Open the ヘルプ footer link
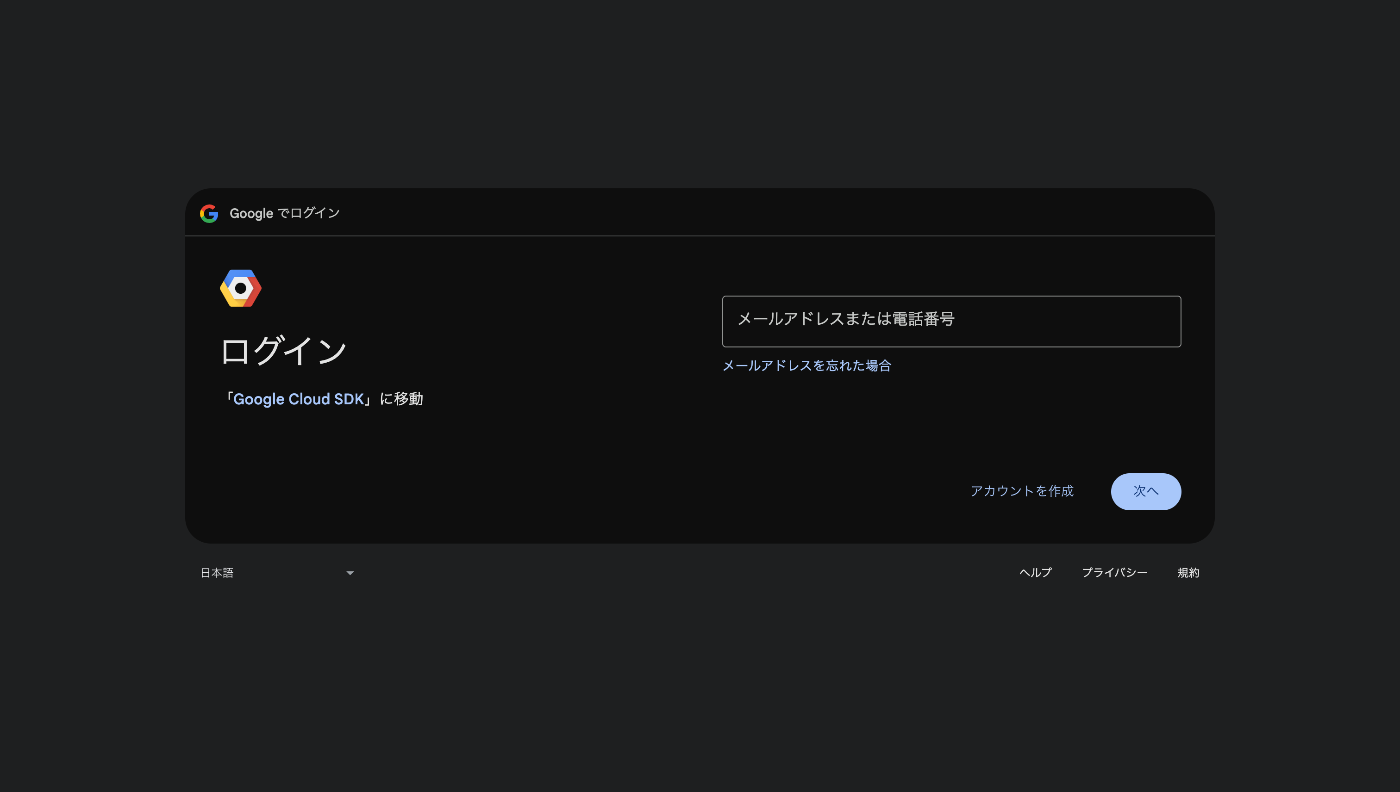This screenshot has width=1400, height=792. tap(1035, 573)
